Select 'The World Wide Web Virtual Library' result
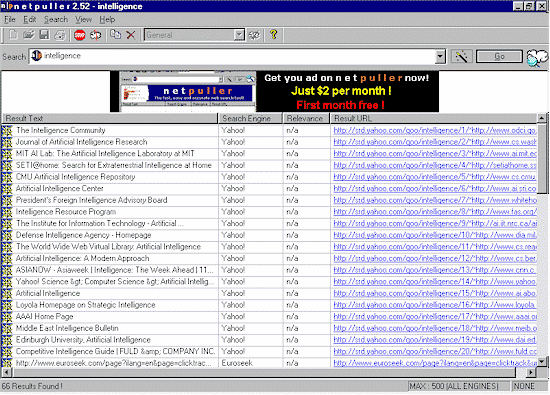The width and height of the screenshot is (550, 395). click(x=108, y=247)
